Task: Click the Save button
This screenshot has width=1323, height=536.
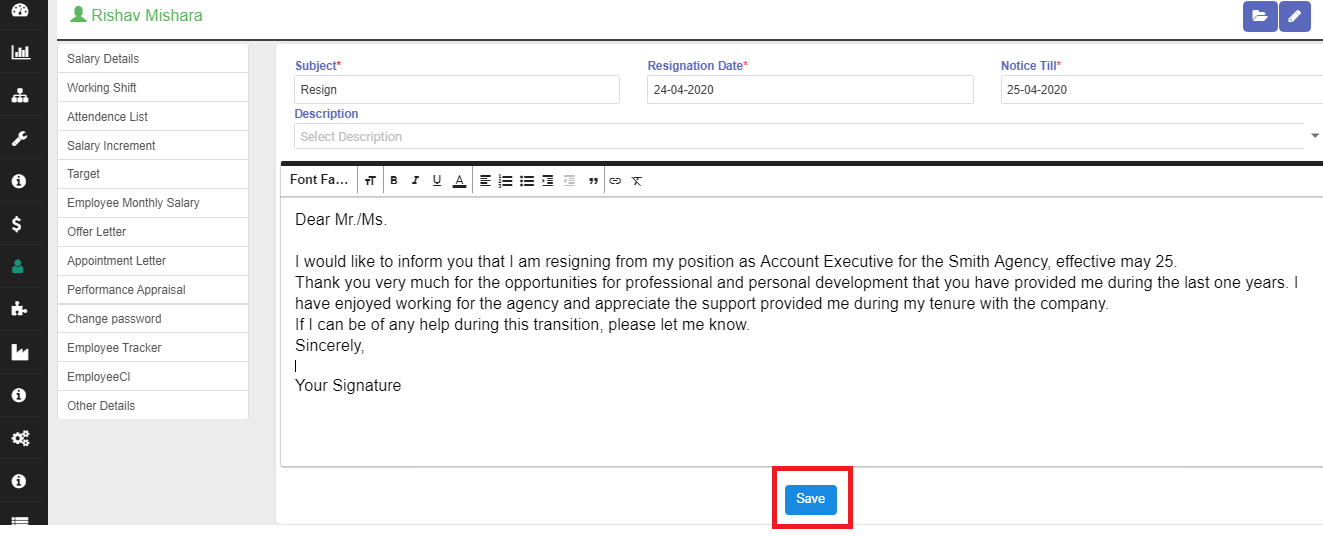Action: (810, 499)
